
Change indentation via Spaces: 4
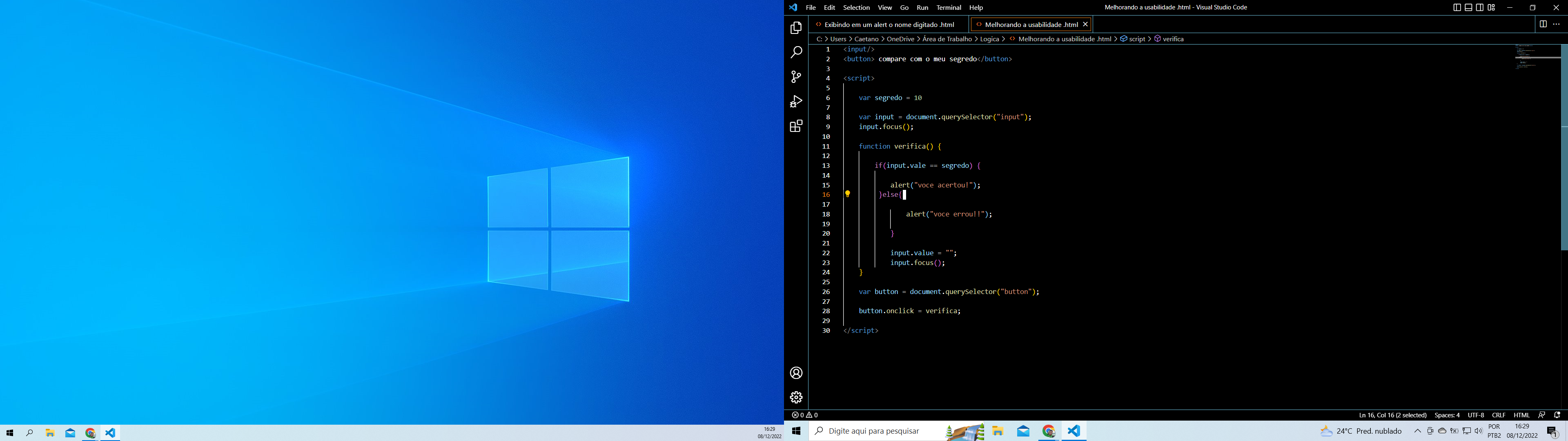point(1446,415)
